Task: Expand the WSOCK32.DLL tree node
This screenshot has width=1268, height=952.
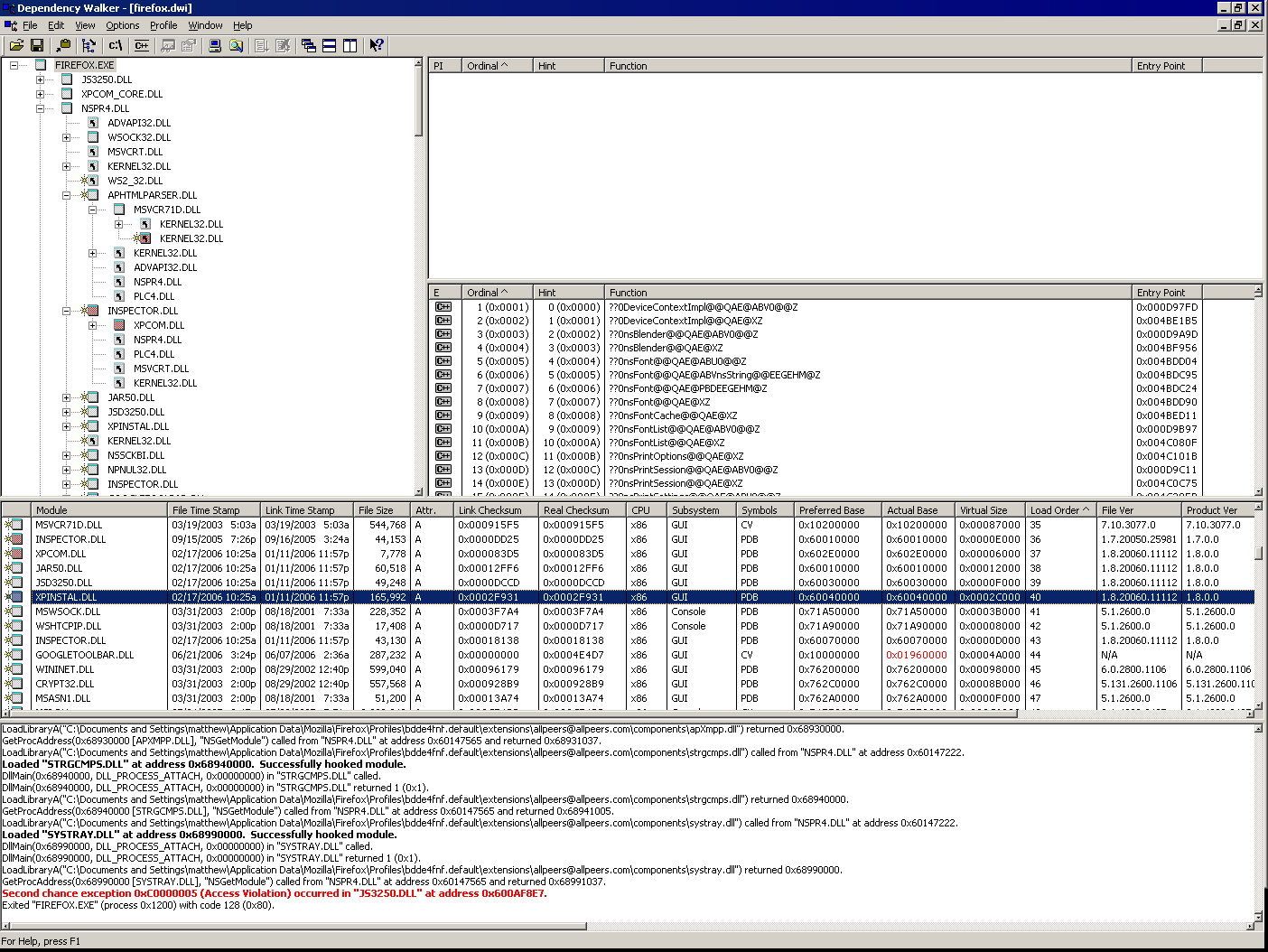Action: click(x=67, y=137)
